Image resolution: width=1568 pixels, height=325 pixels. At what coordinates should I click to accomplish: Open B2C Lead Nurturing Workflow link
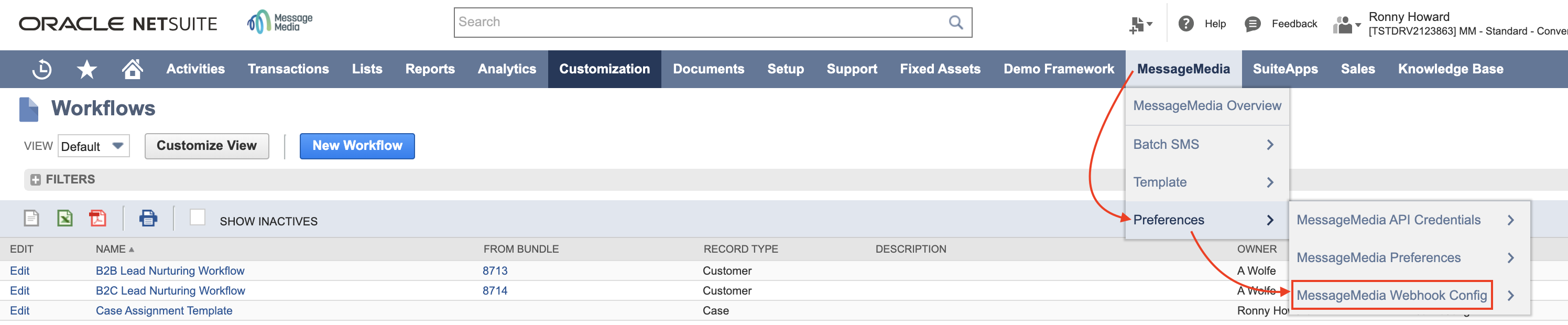click(x=170, y=291)
